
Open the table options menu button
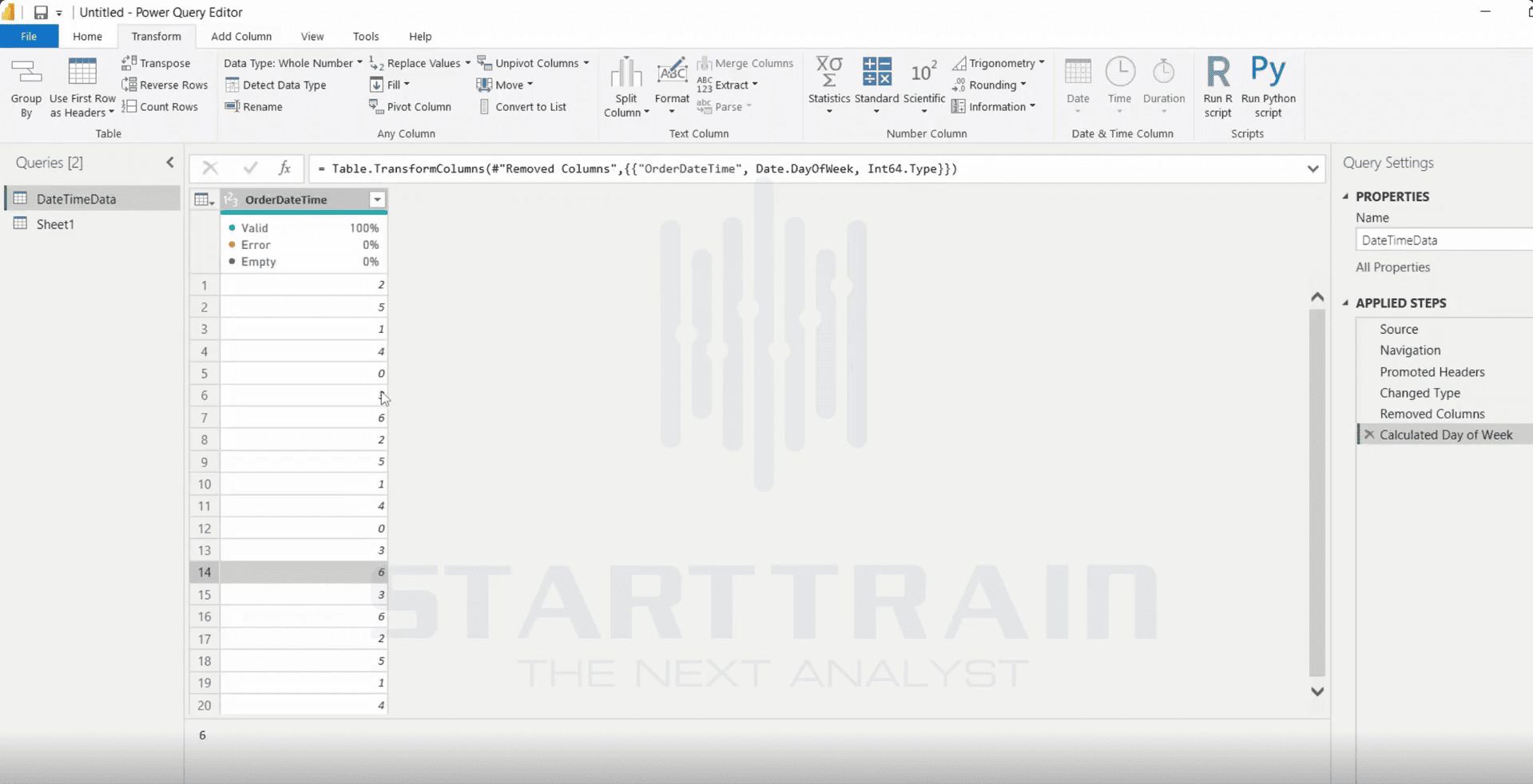click(205, 200)
